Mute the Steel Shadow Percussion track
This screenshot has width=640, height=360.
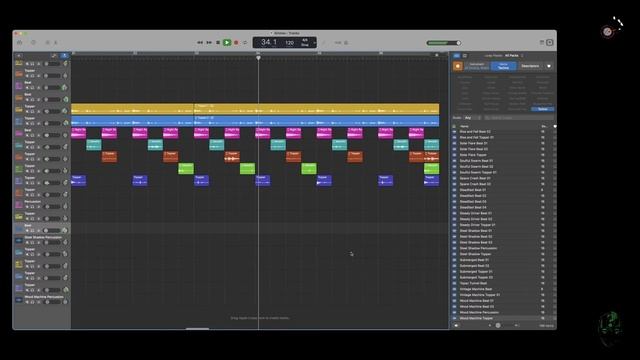tap(27, 242)
